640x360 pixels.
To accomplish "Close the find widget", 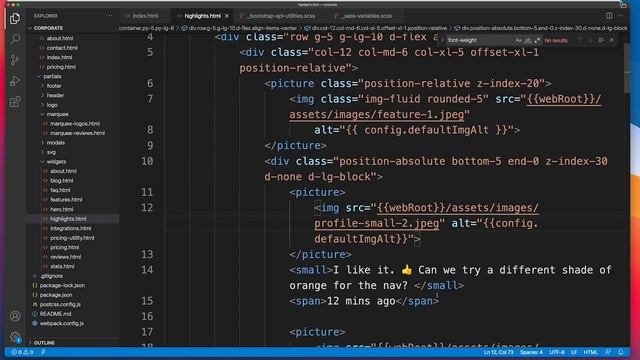I will coord(611,40).
